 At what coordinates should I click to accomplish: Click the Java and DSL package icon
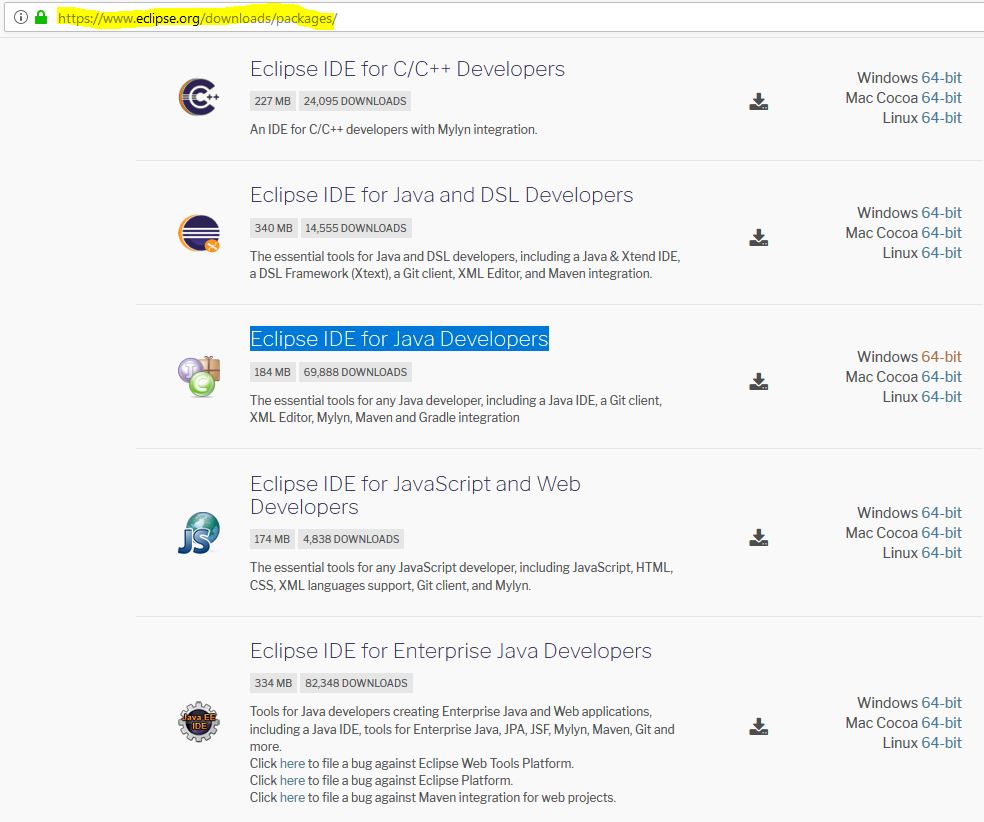(x=198, y=233)
